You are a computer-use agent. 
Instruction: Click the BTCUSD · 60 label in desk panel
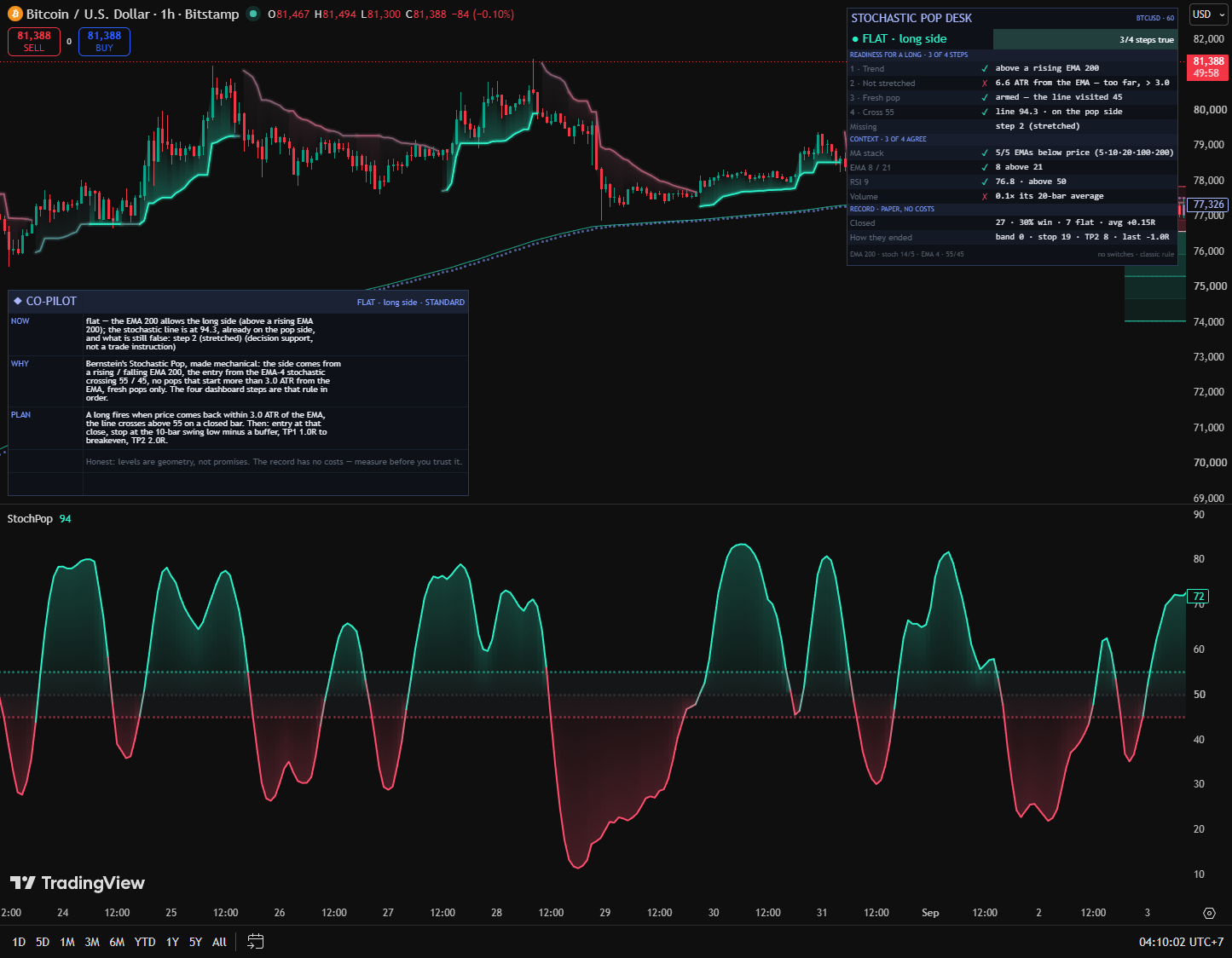point(1154,18)
